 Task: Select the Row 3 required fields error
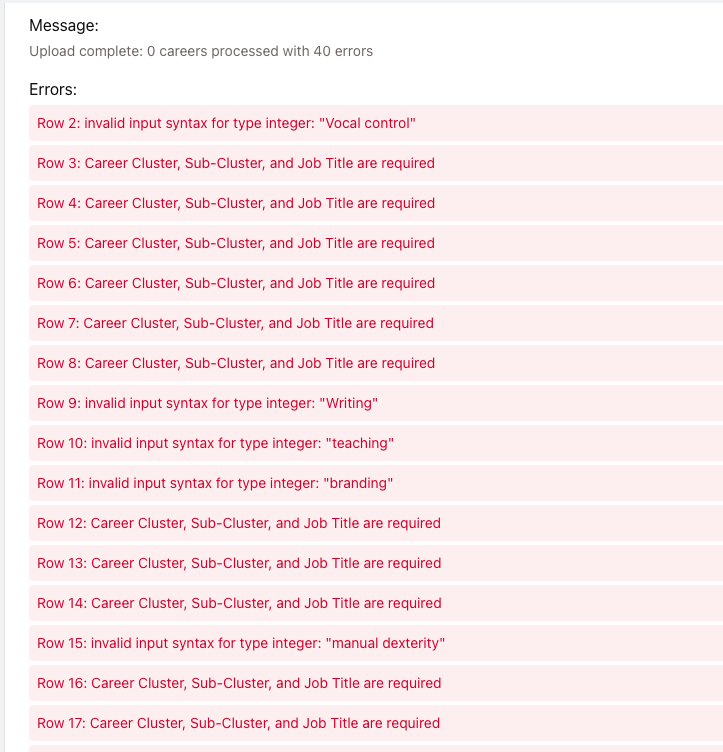(236, 163)
